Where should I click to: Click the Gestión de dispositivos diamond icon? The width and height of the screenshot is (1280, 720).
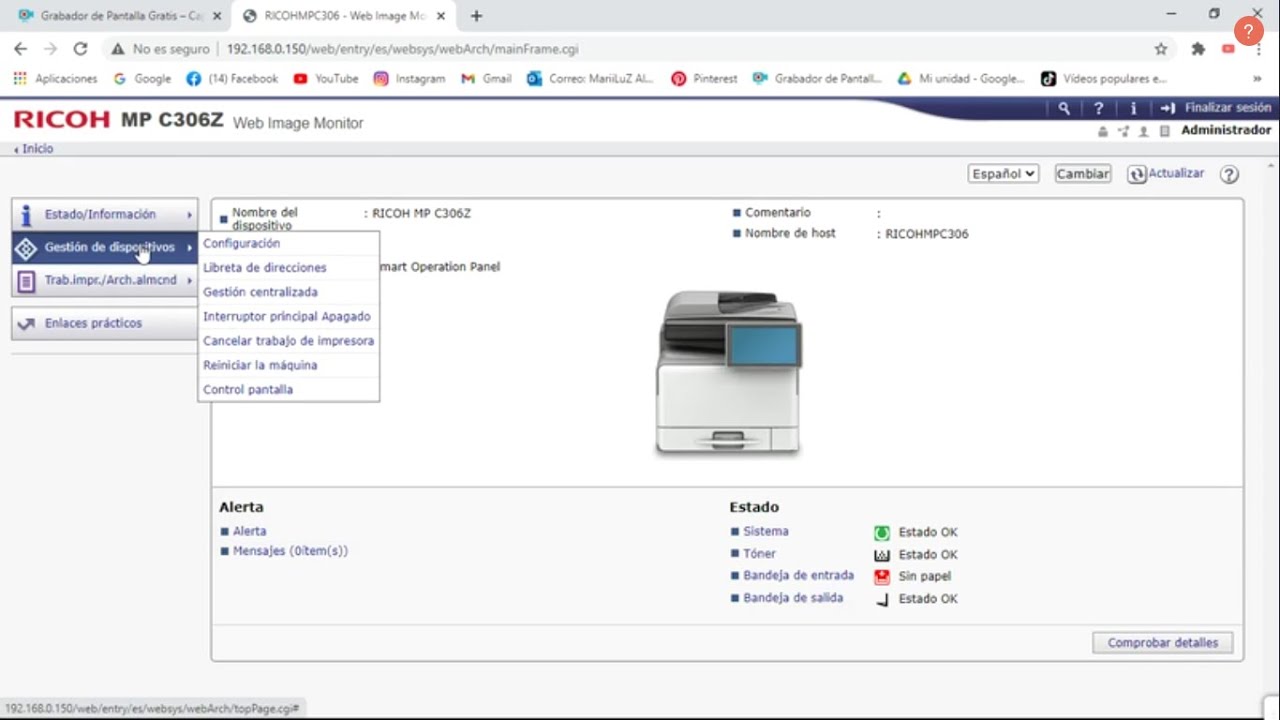point(26,248)
